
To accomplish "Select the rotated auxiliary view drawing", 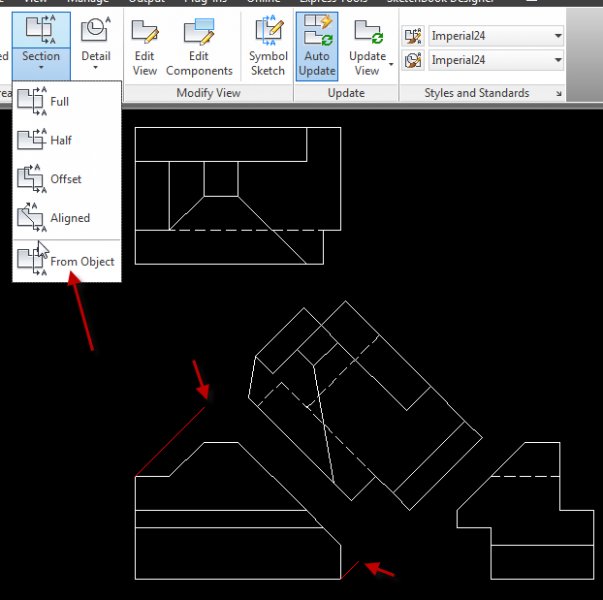I will (365, 405).
